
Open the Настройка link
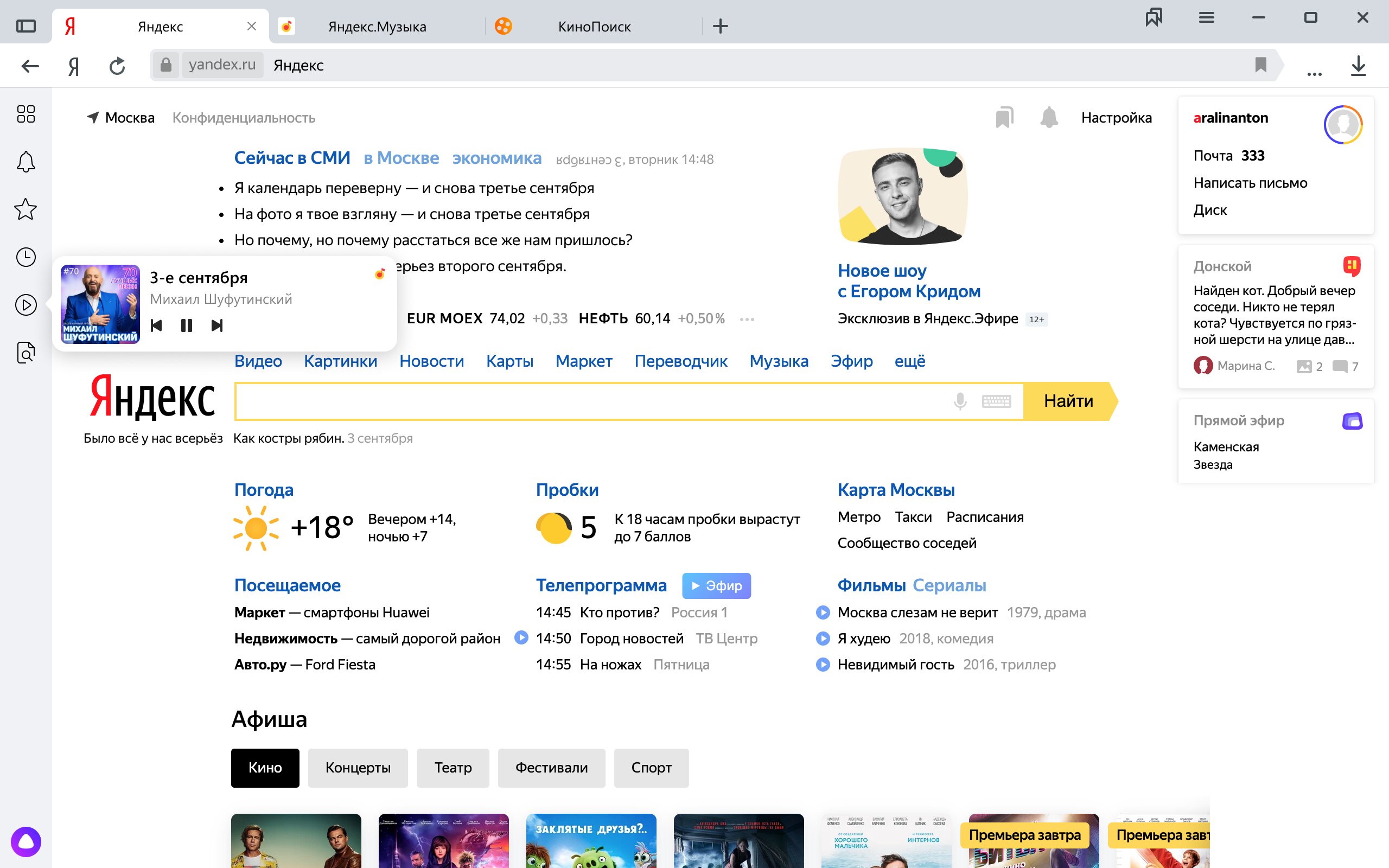1116,118
